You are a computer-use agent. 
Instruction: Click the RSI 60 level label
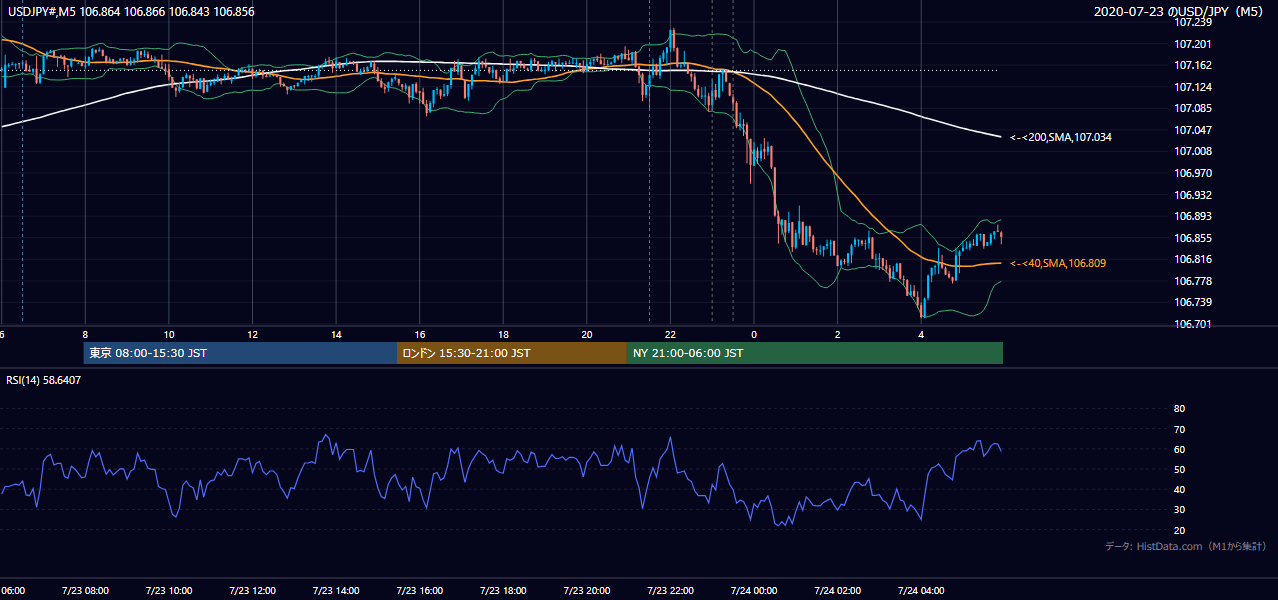point(1179,449)
